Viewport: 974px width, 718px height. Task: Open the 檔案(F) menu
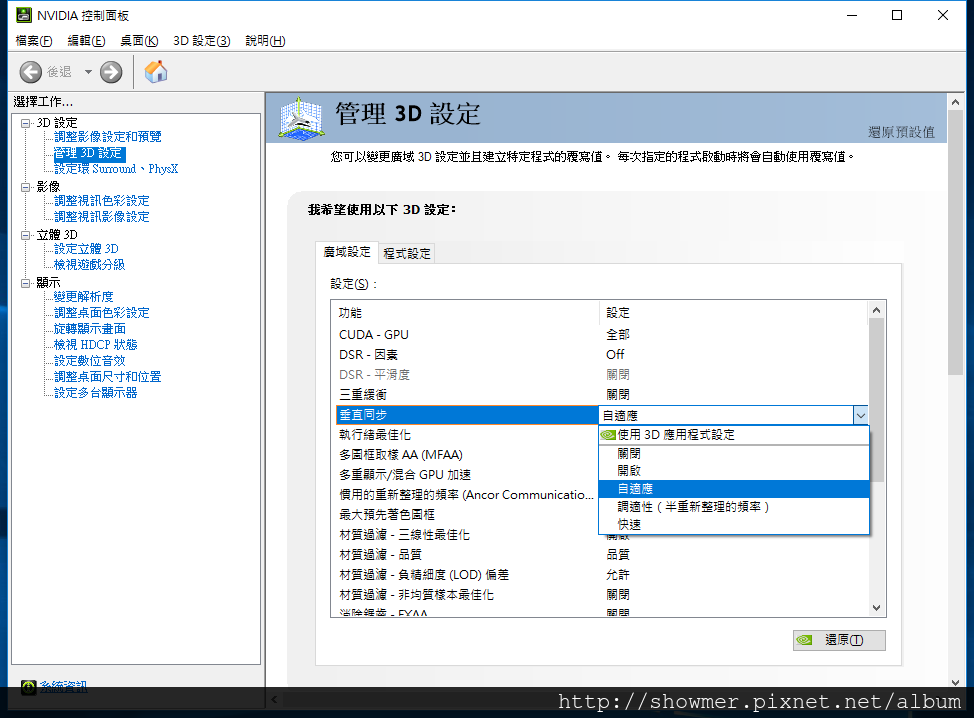[x=34, y=40]
